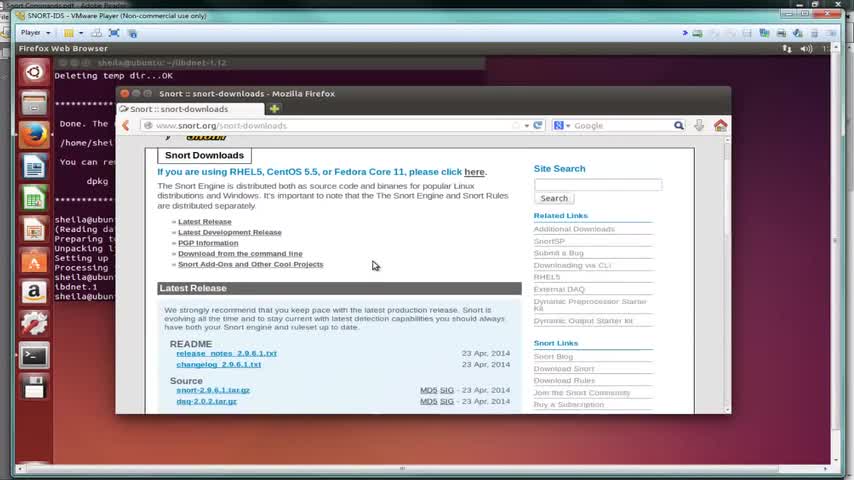The image size is (854, 480).
Task: Select the Snort :: snort-downloads tab
Action: 191,109
